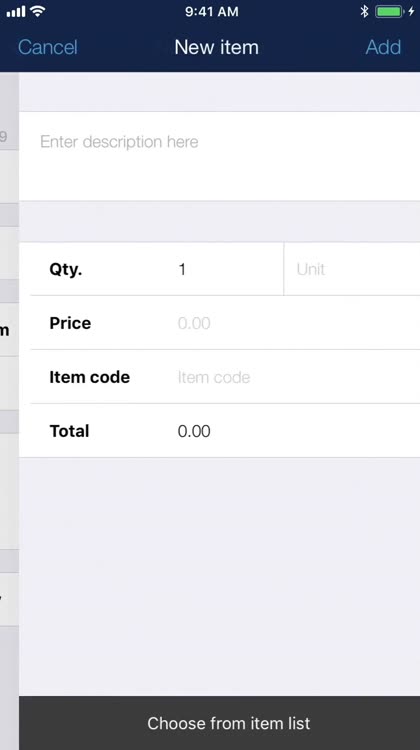Screen dimensions: 420x750
Task: Tap the Unit input field
Action: tap(352, 269)
